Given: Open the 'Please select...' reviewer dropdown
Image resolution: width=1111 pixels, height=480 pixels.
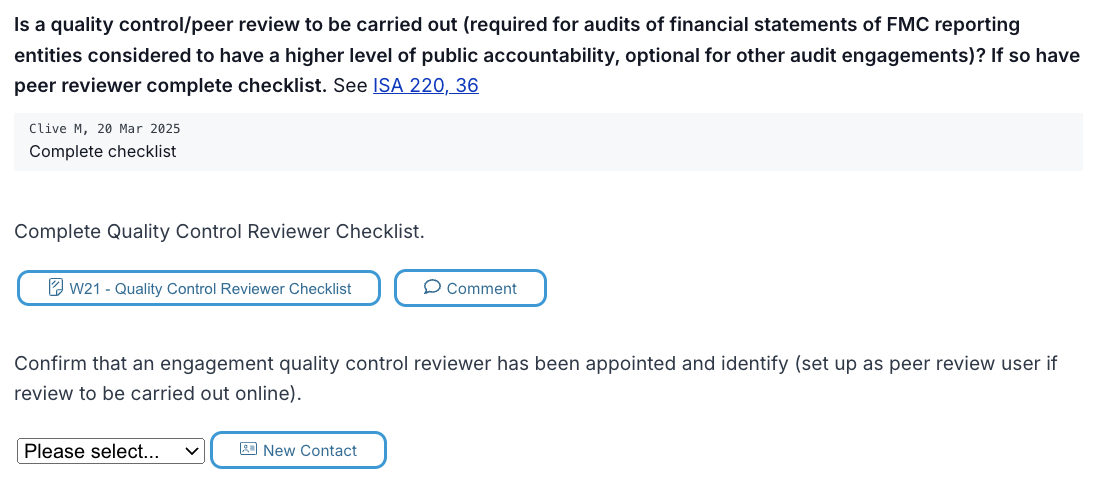Looking at the screenshot, I should coord(111,451).
